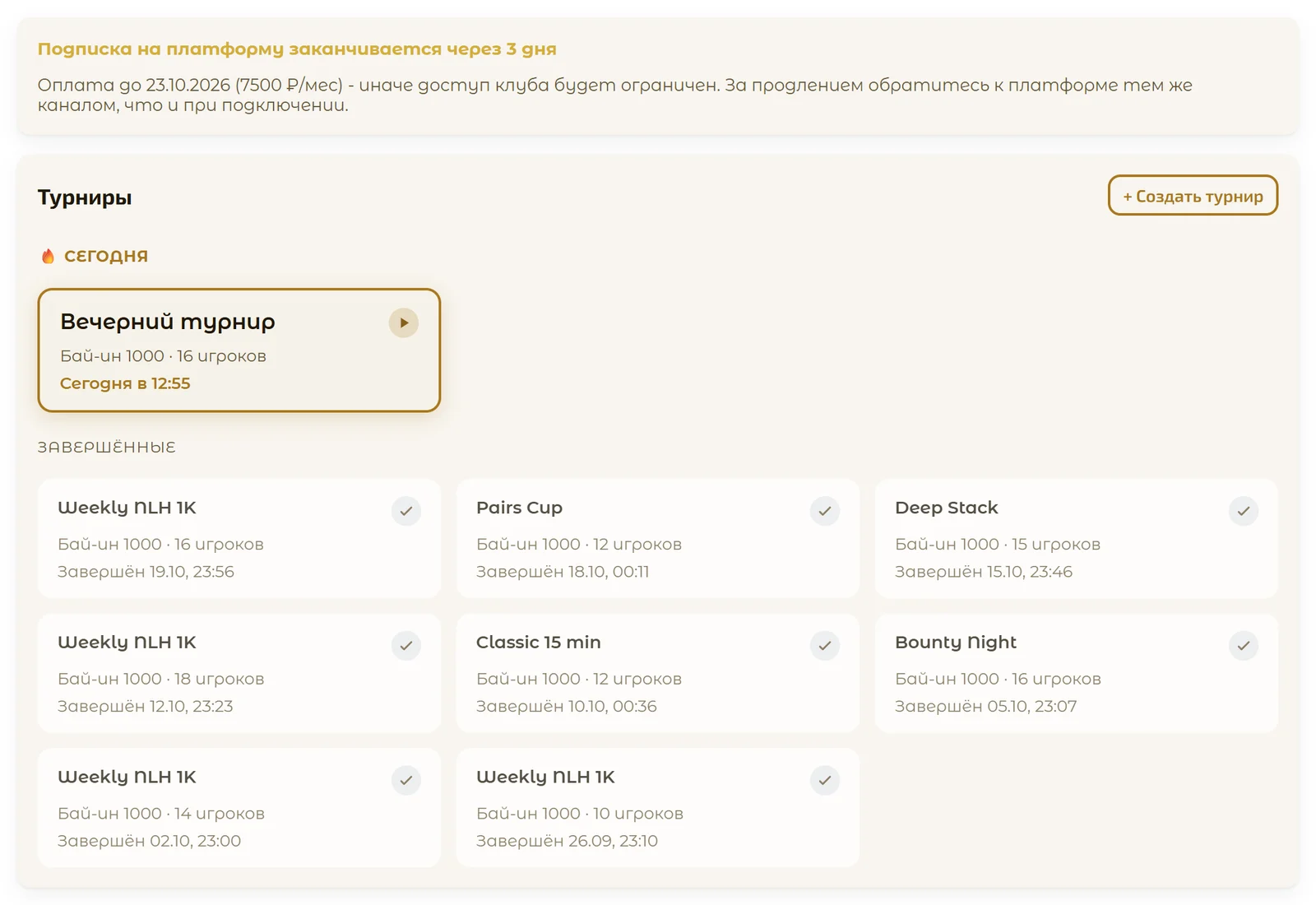Click 'Завершён 19.10, 23:56' text
The image size is (1316, 905).
[x=146, y=572]
